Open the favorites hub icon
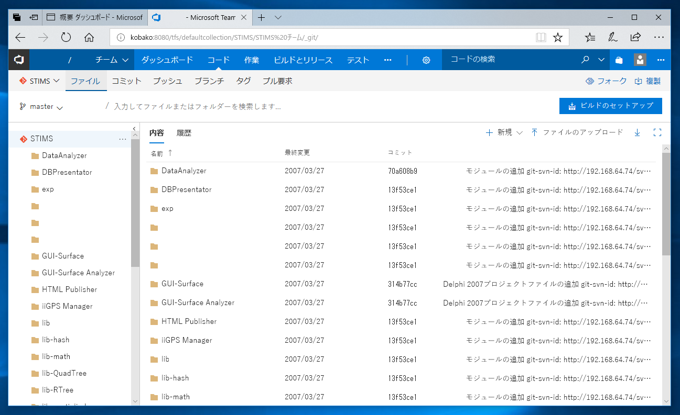Viewport: 680px width, 415px height. (589, 37)
